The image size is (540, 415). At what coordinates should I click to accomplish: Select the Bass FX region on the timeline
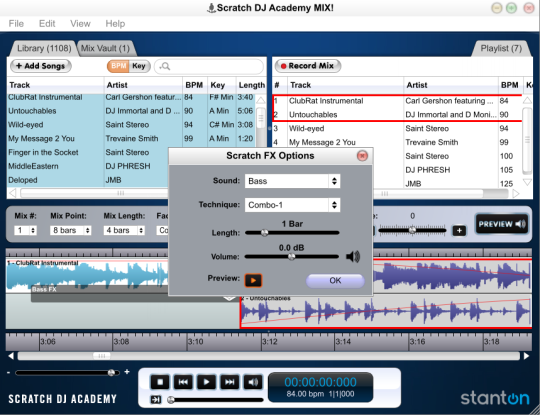point(134,294)
